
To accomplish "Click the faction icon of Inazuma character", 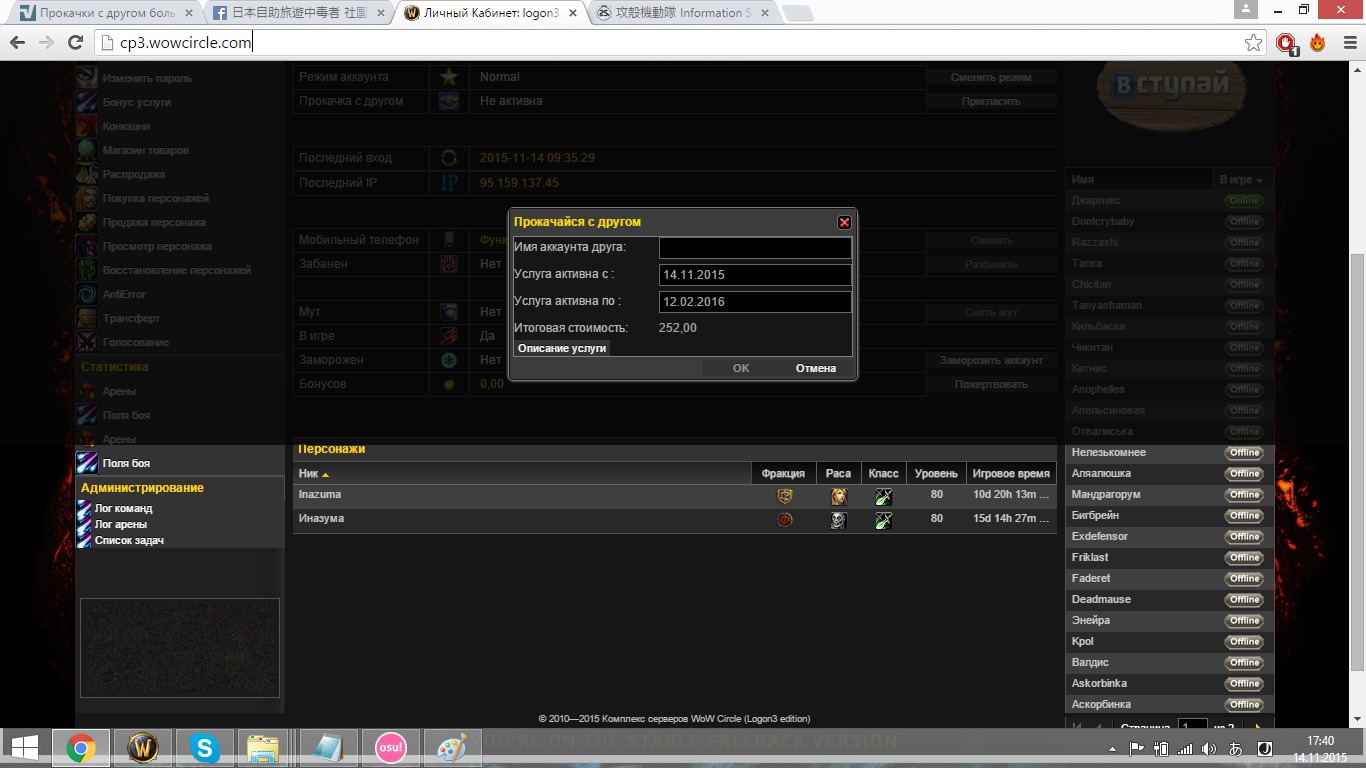I will (785, 496).
